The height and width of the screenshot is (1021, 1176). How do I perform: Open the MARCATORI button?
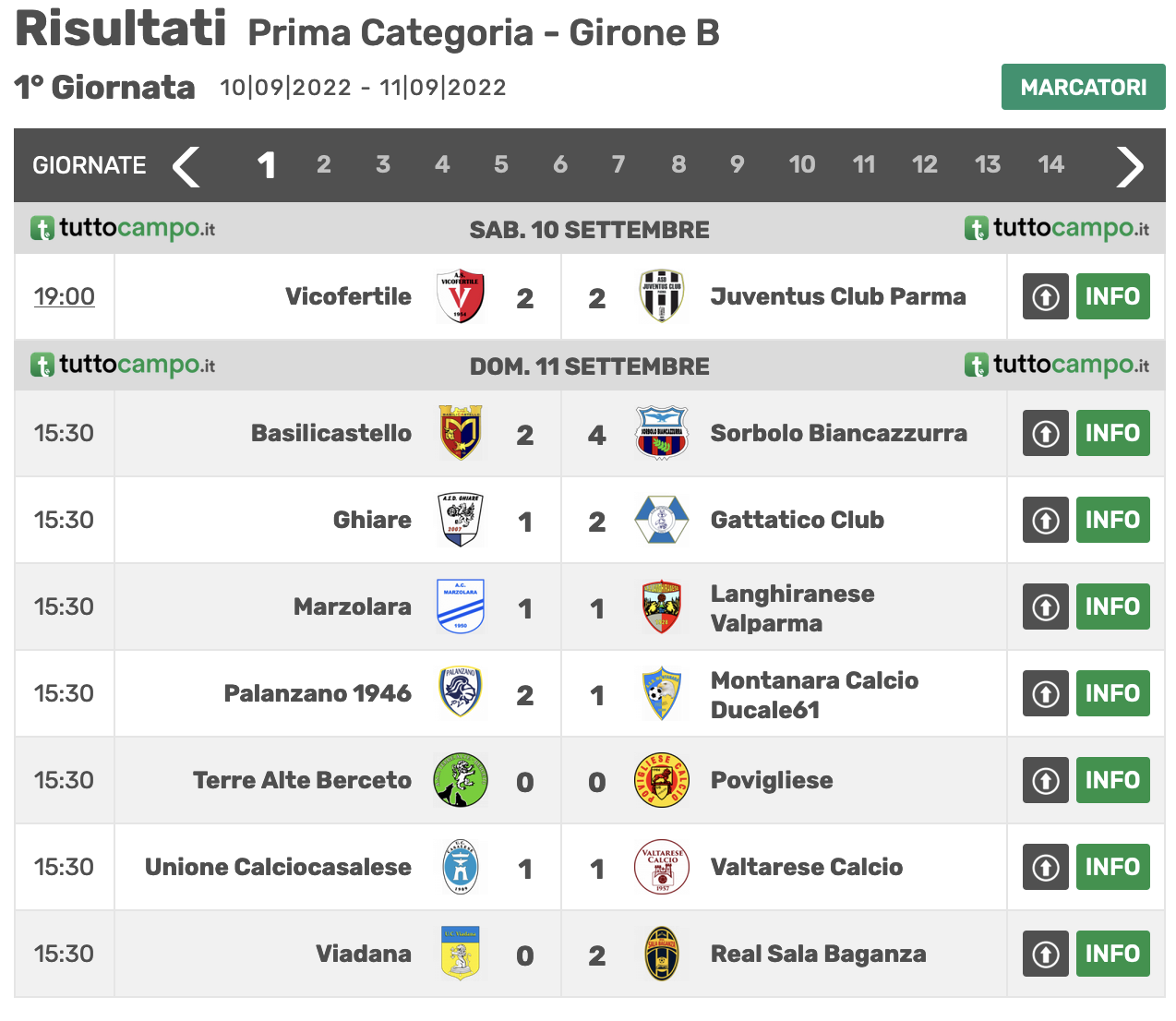tap(1084, 87)
